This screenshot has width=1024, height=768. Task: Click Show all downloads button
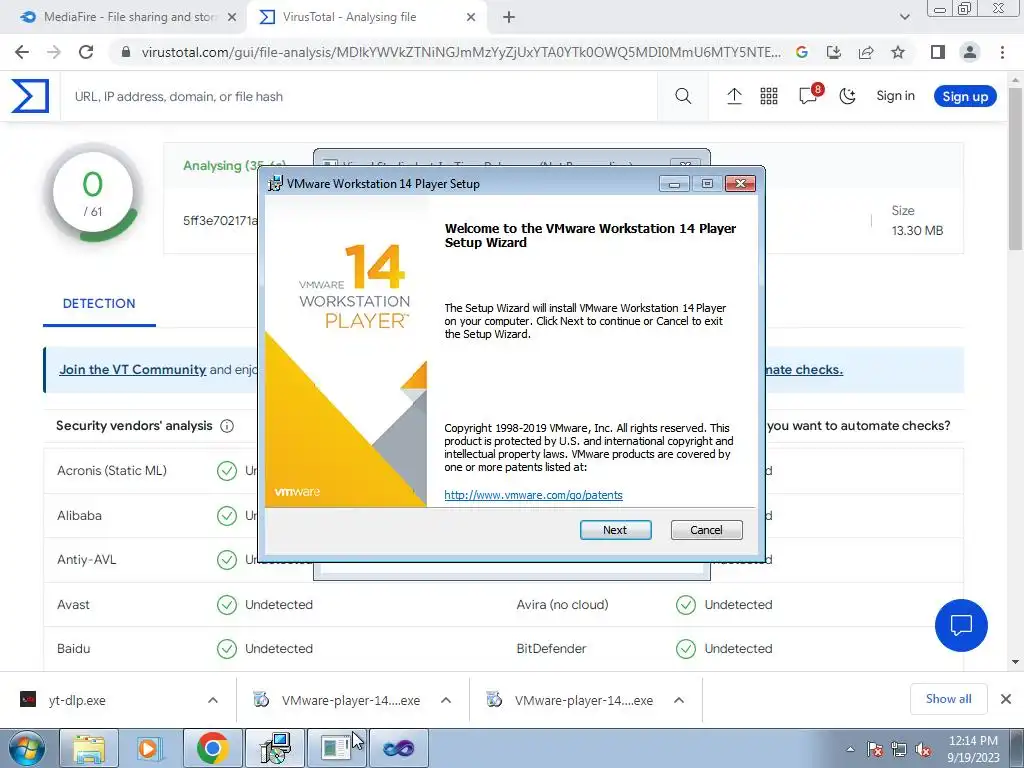tap(948, 699)
